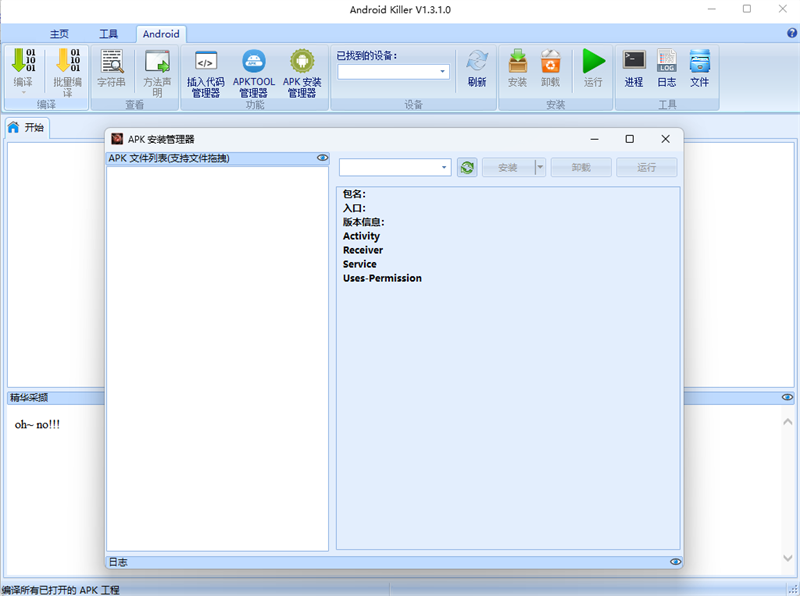Viewport: 800px width, 596px height.
Task: Select the Android ribbon tab
Action: [161, 34]
